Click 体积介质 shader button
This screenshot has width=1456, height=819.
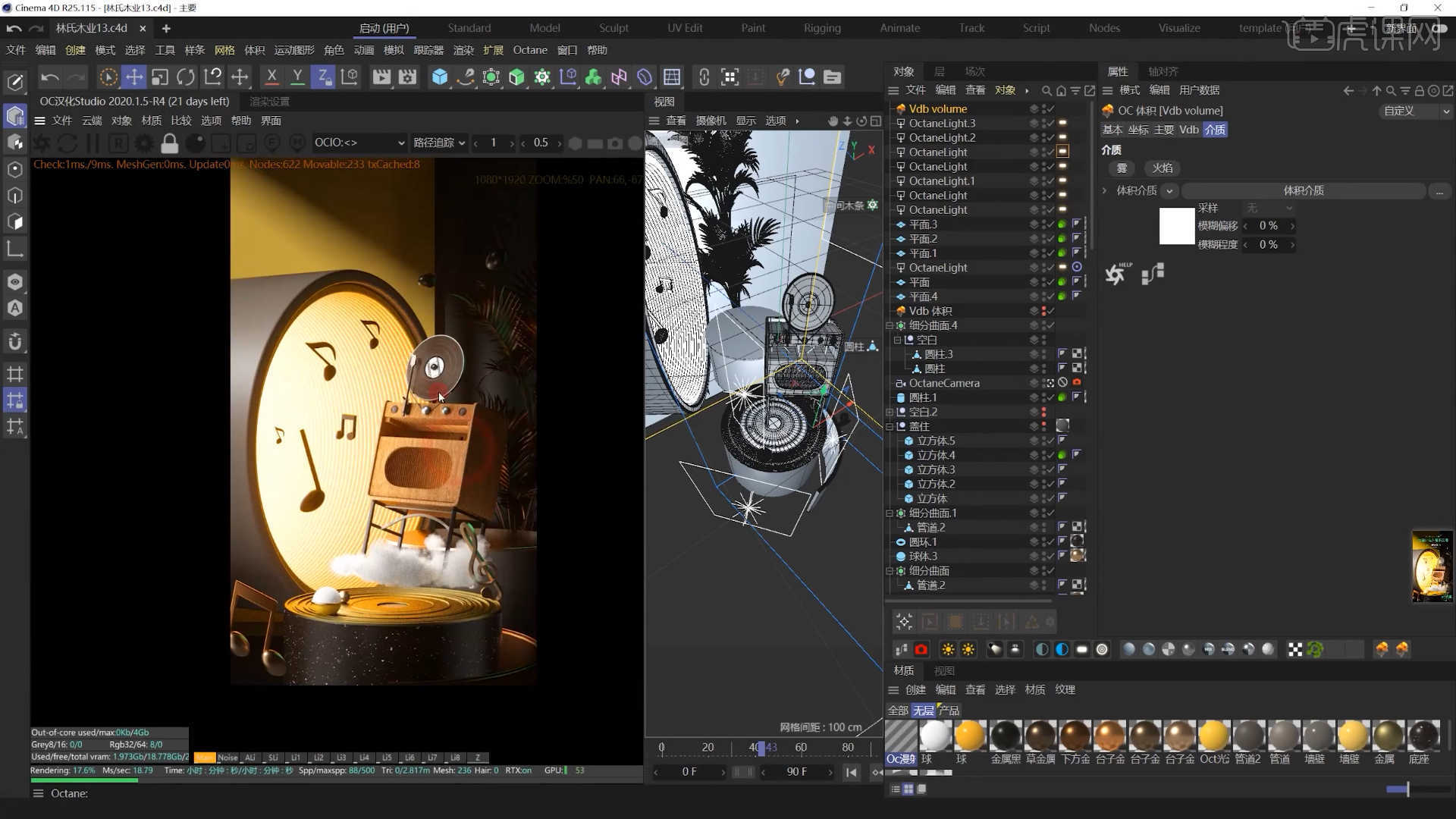1304,190
